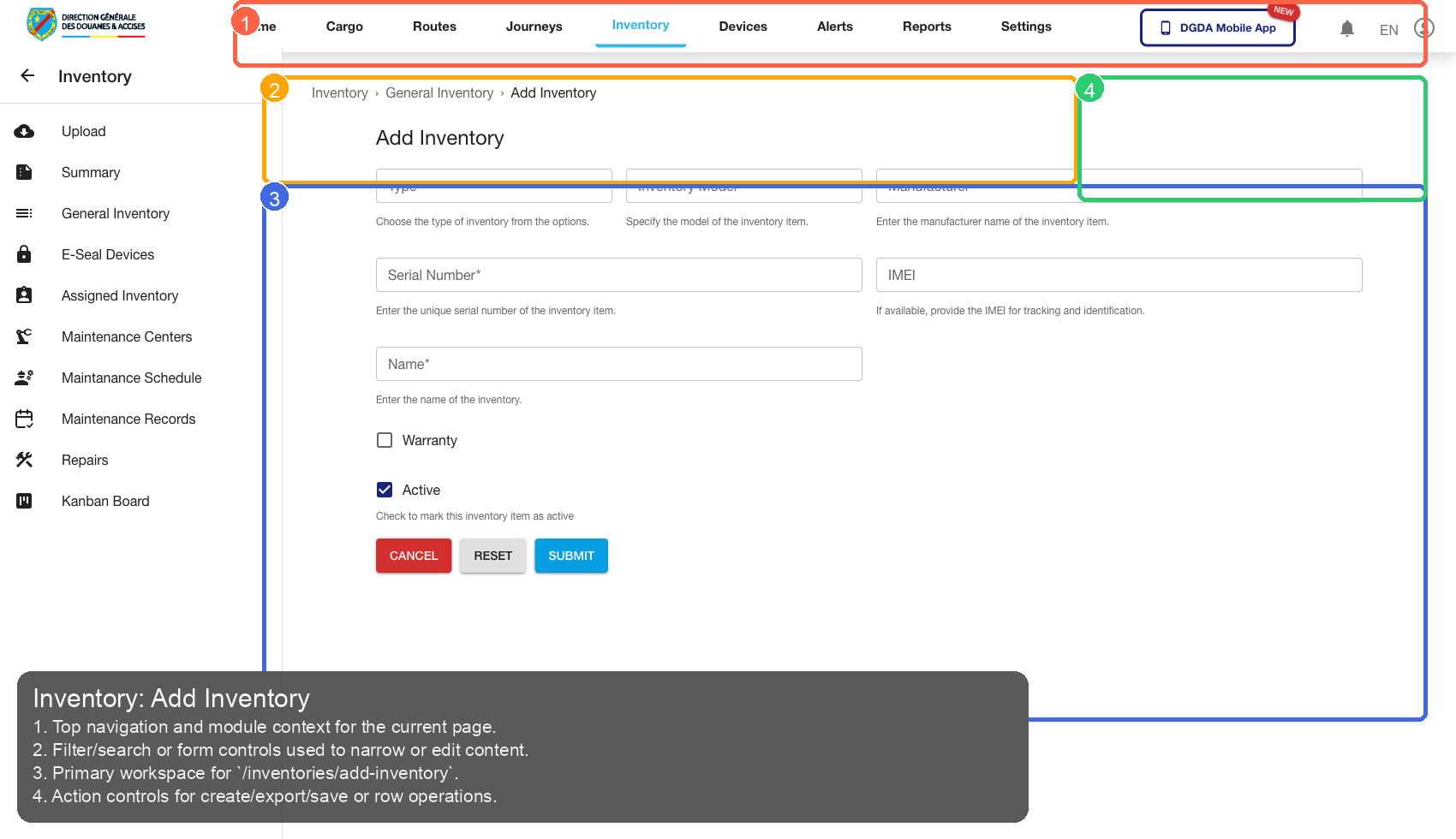Select the Assigned Inventory badge icon
This screenshot has width=1456, height=839.
24,295
